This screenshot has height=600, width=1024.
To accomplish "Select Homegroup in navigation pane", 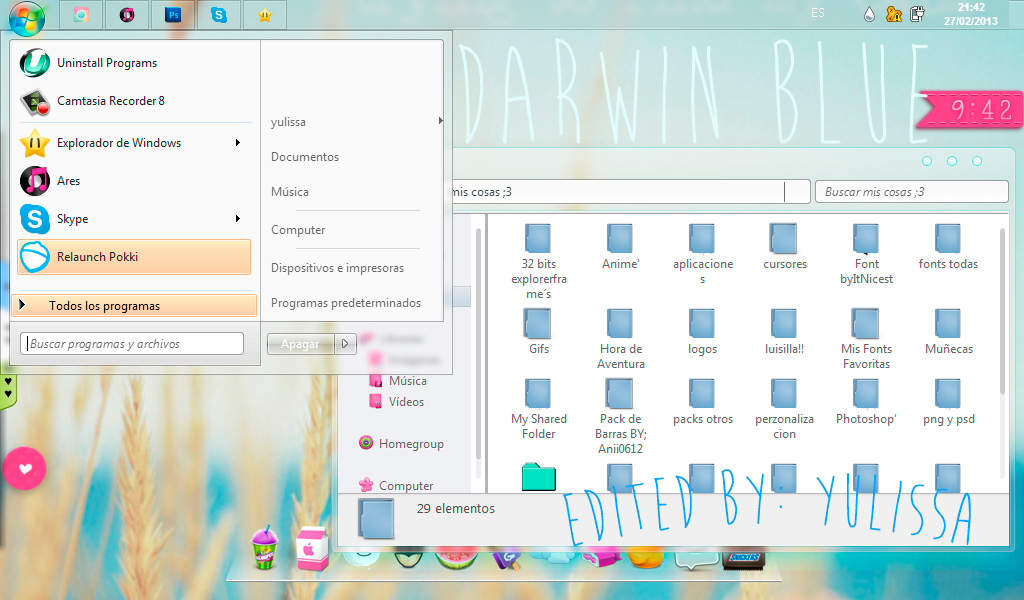I will pyautogui.click(x=402, y=444).
